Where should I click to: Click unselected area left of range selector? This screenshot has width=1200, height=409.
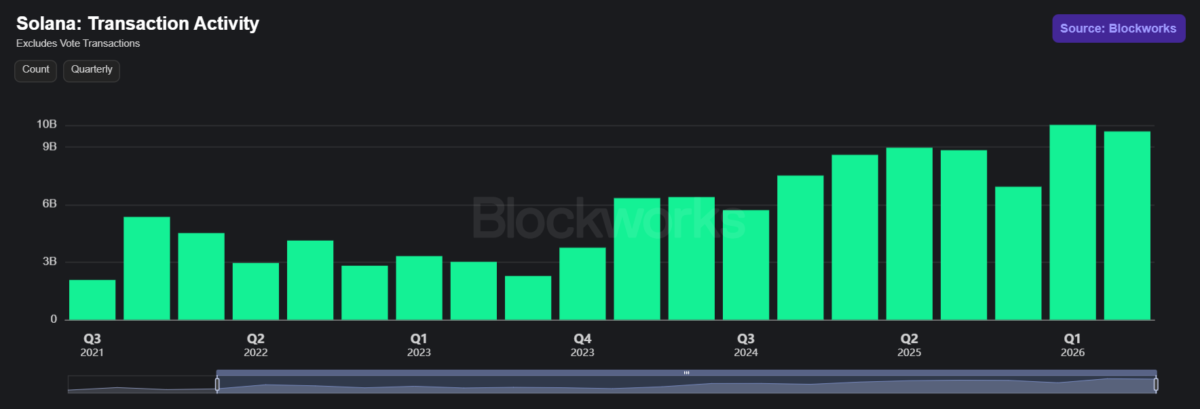142,384
